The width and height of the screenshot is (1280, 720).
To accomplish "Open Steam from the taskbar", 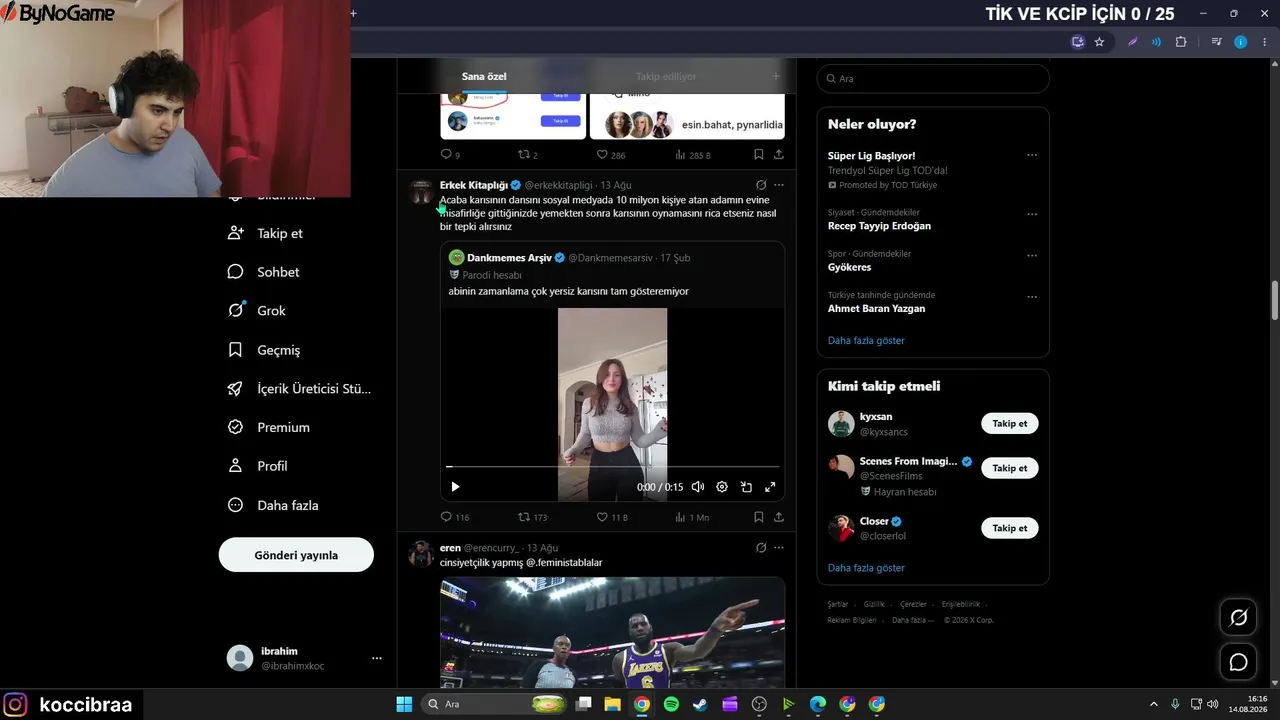I will (x=701, y=704).
